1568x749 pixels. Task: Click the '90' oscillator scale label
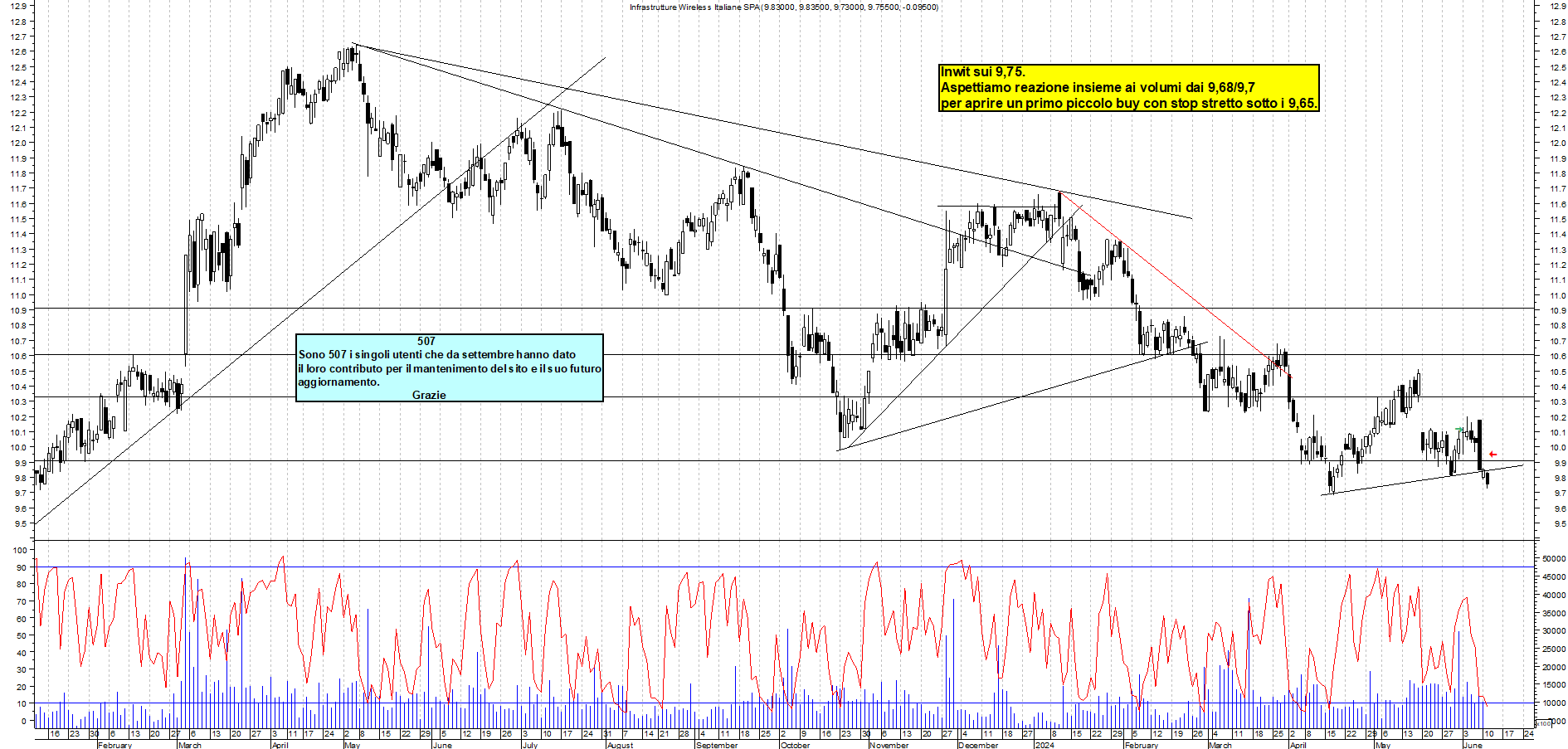[x=21, y=567]
